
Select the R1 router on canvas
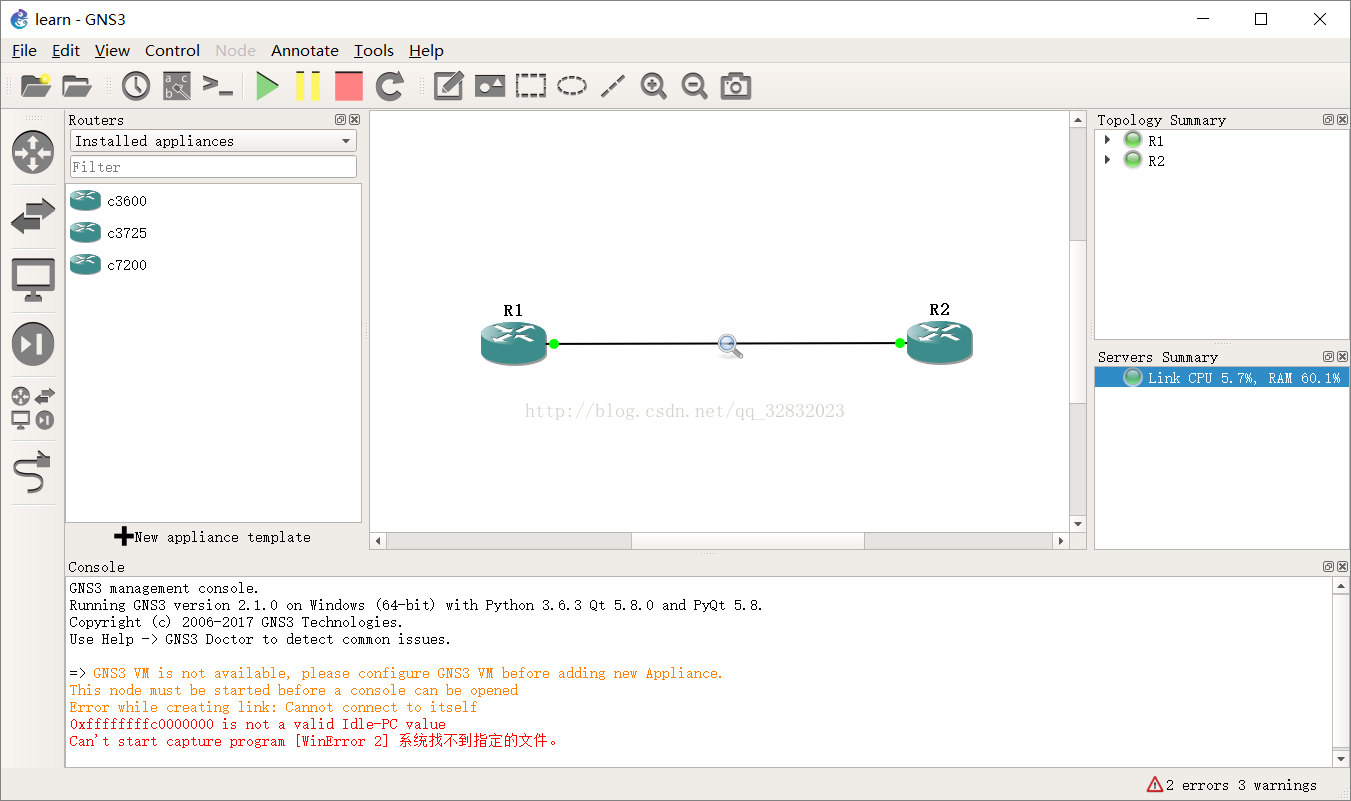click(x=514, y=343)
